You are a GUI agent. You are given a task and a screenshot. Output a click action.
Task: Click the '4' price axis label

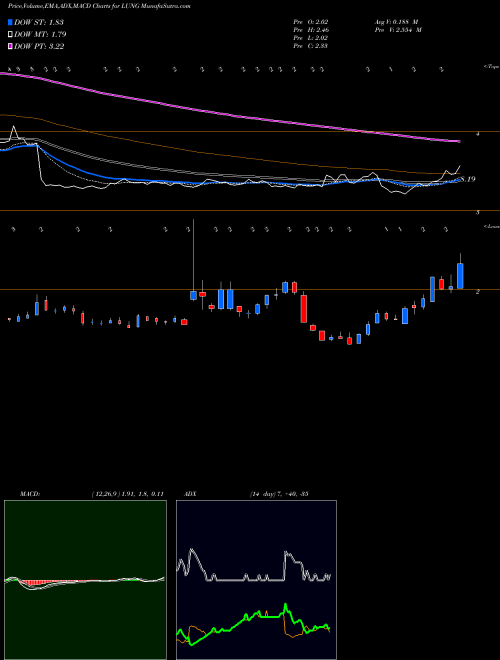(x=478, y=134)
